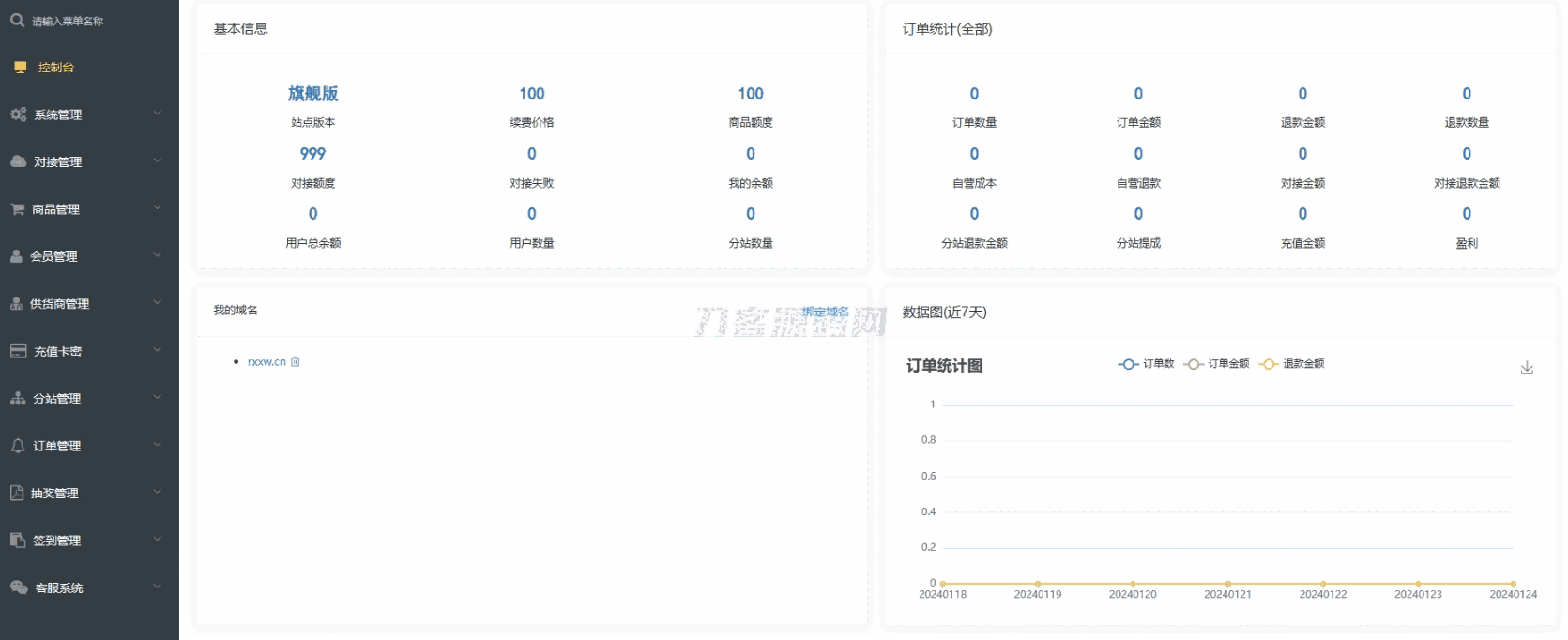Screen dimensions: 1568x640
Task: Click the 充值金额 label
Action: 1302,243
